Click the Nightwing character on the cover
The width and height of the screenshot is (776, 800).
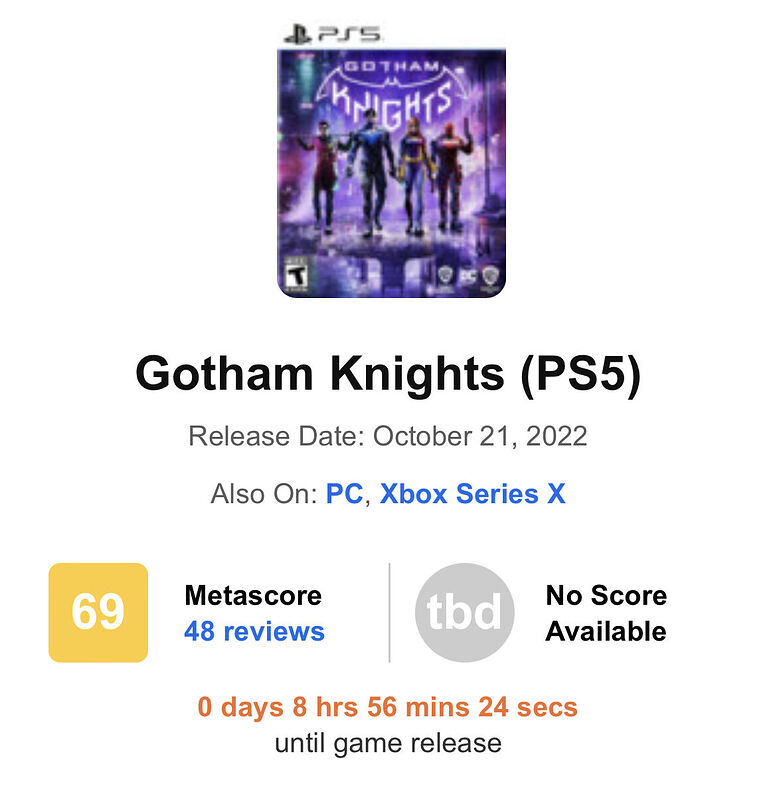click(x=372, y=173)
